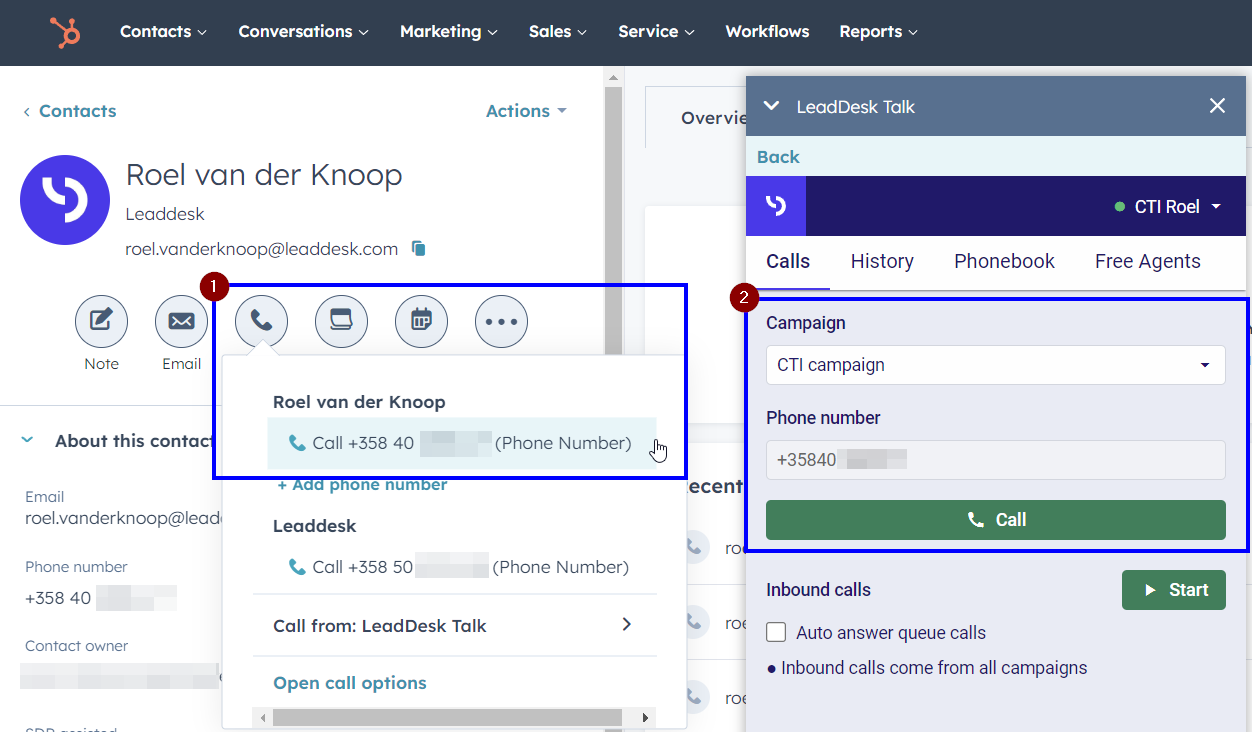Switch to the History tab
Viewport: 1252px width, 732px height.
(882, 262)
